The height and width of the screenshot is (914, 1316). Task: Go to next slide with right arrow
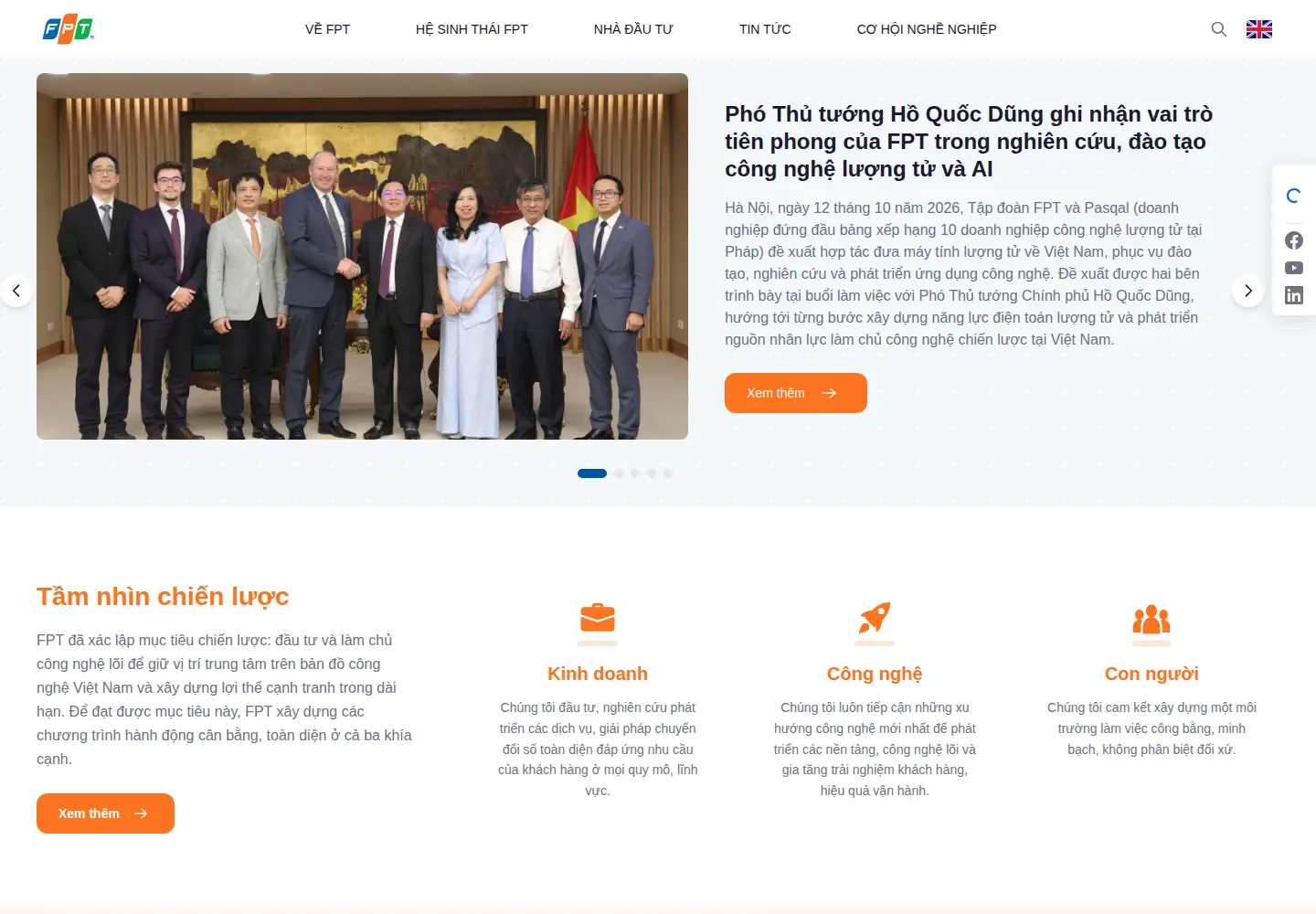pyautogui.click(x=1248, y=291)
